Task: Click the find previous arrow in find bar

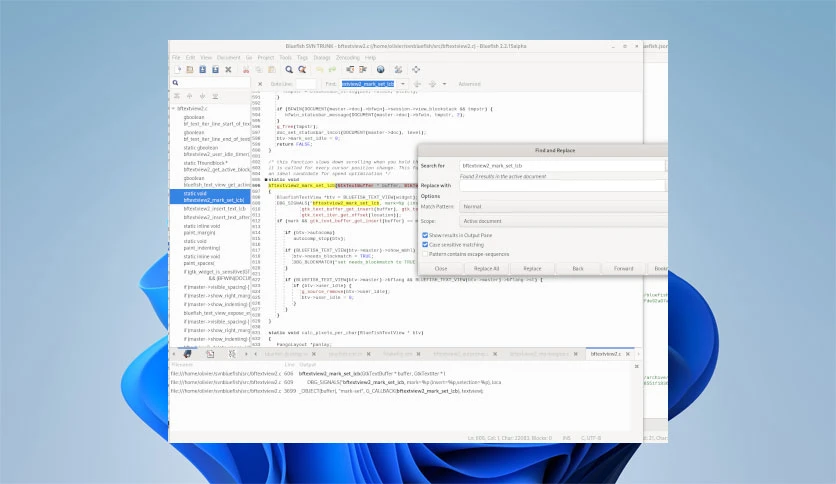Action: 417,84
